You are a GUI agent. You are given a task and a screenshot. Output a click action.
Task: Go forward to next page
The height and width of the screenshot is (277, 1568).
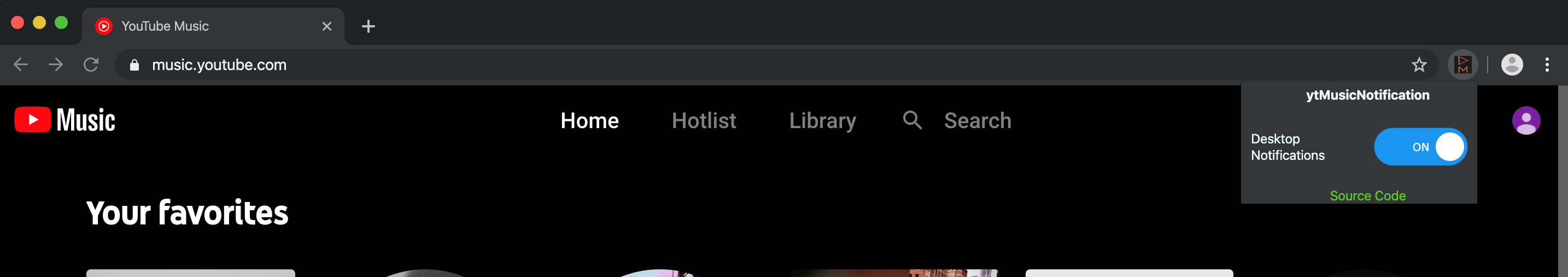coord(55,65)
